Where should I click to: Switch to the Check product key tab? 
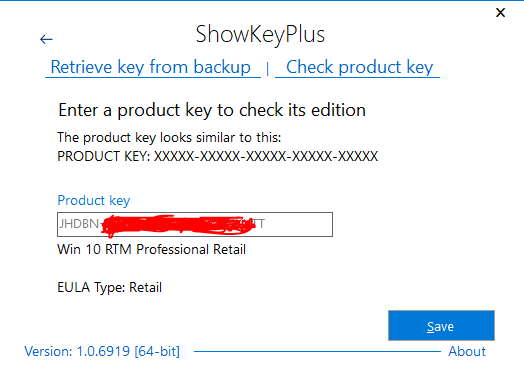click(x=359, y=67)
